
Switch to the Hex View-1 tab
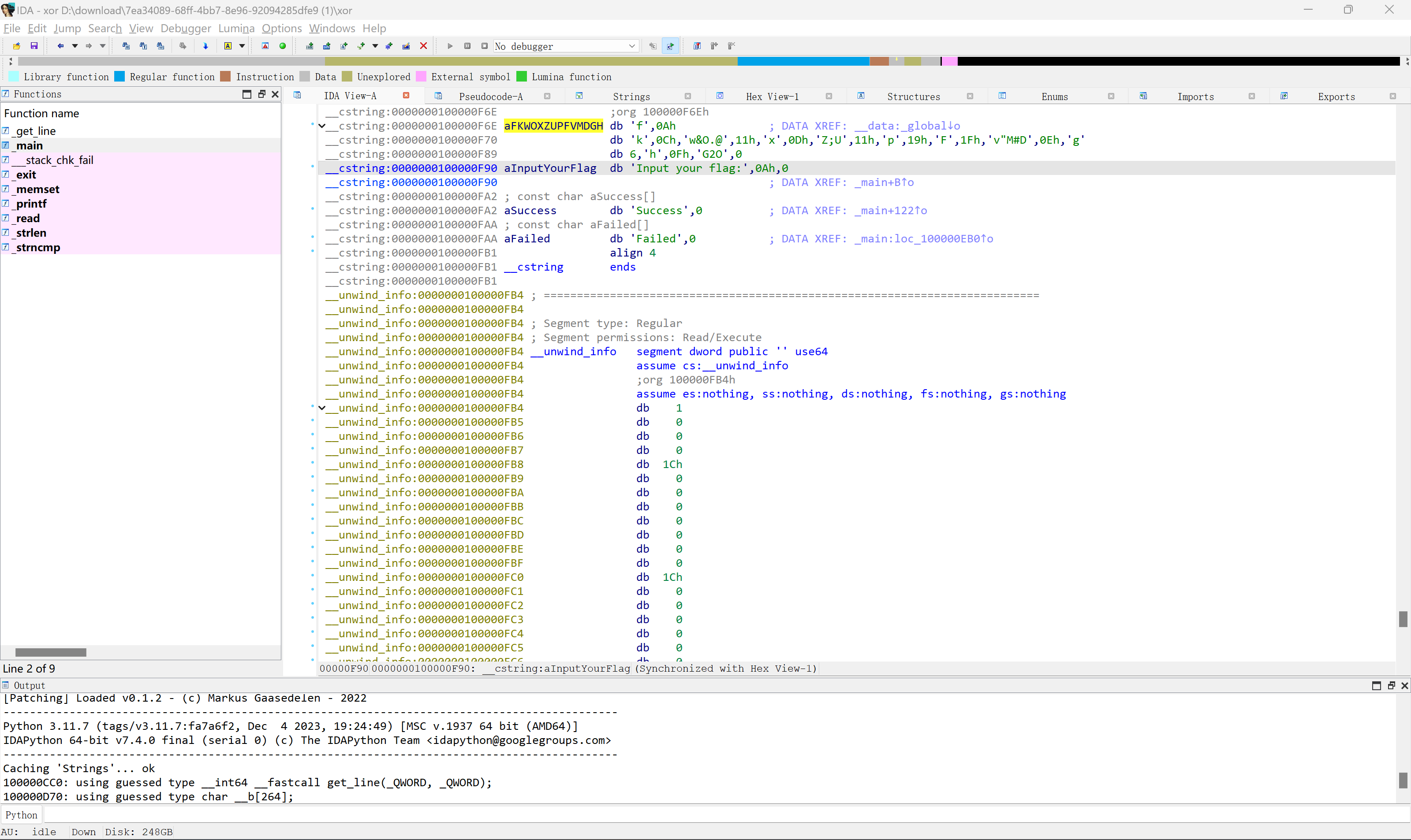coord(773,97)
